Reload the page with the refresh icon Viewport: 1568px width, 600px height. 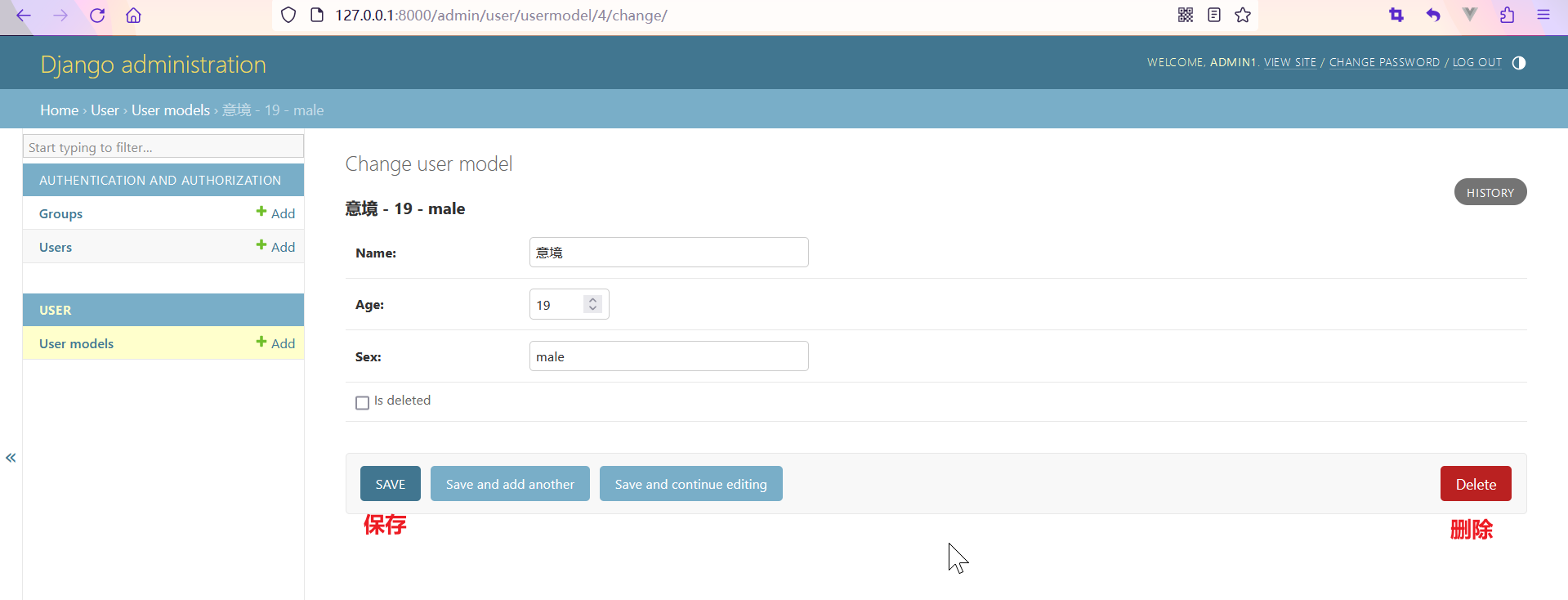(x=97, y=15)
